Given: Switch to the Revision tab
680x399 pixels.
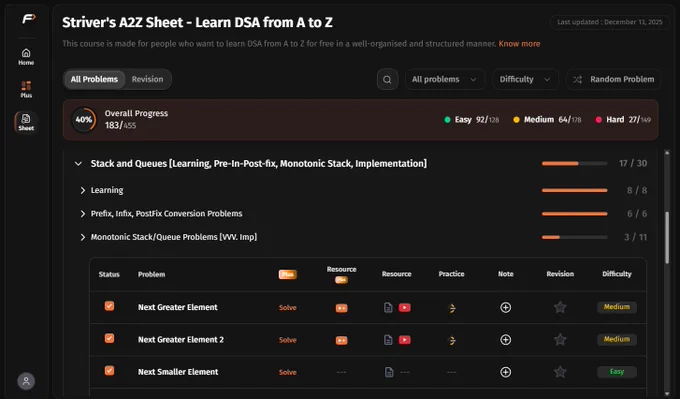Looking at the screenshot, I should [147, 79].
